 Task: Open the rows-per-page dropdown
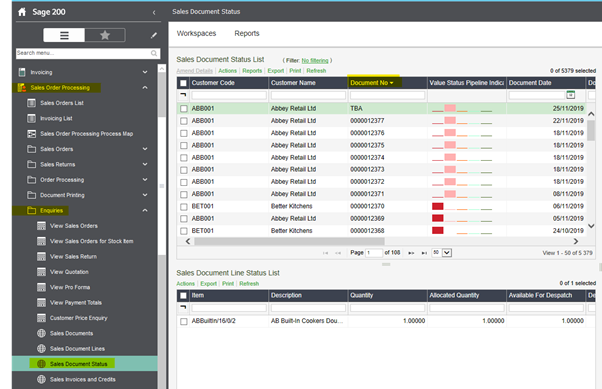[447, 253]
